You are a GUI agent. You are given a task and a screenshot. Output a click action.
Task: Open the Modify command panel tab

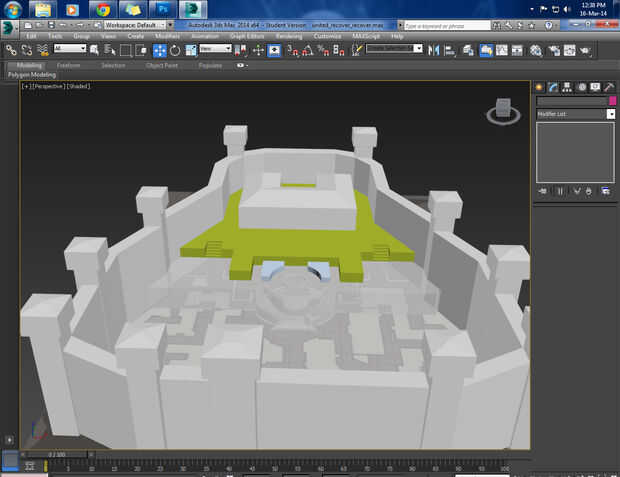[x=553, y=87]
